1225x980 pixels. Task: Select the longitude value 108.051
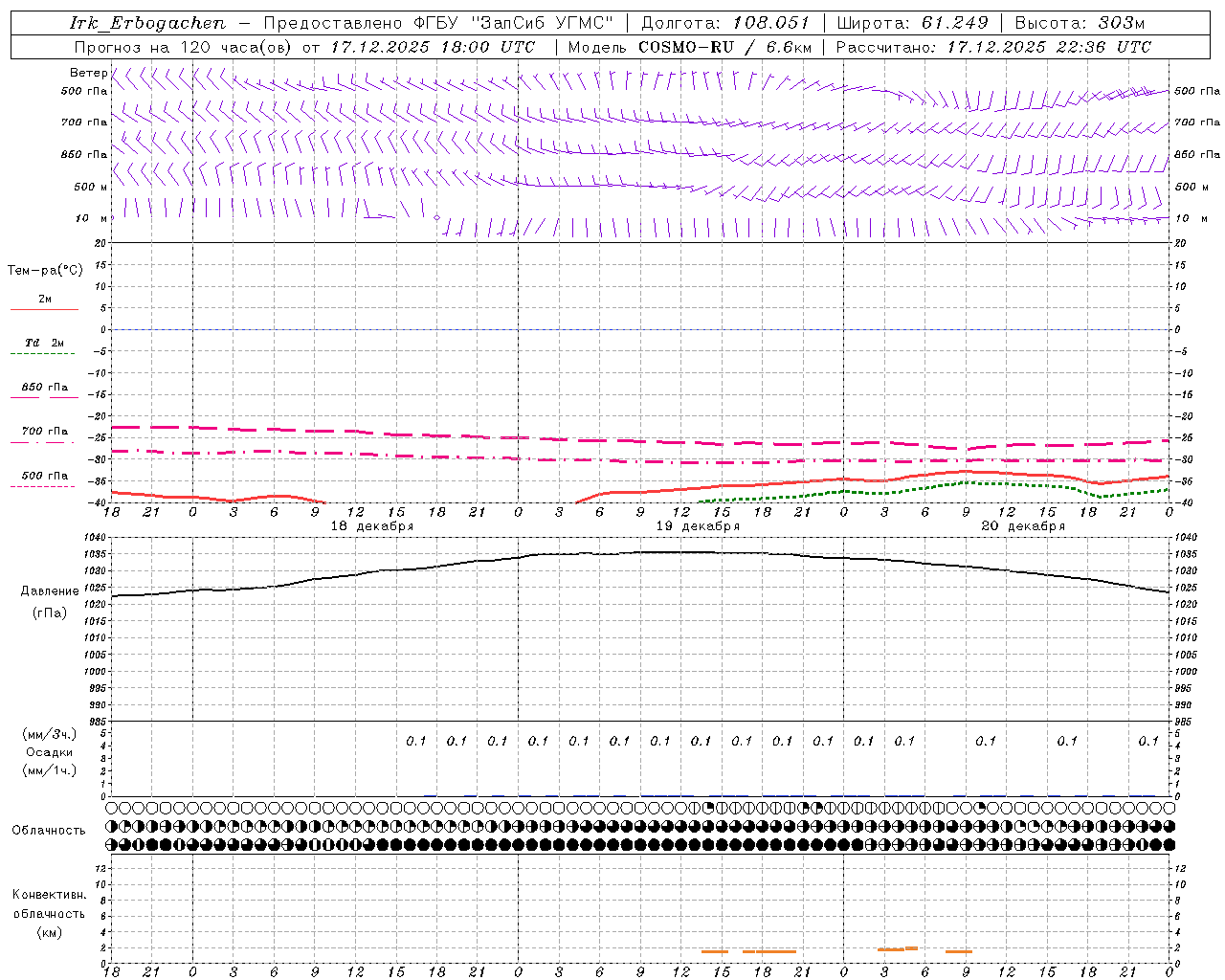click(771, 23)
